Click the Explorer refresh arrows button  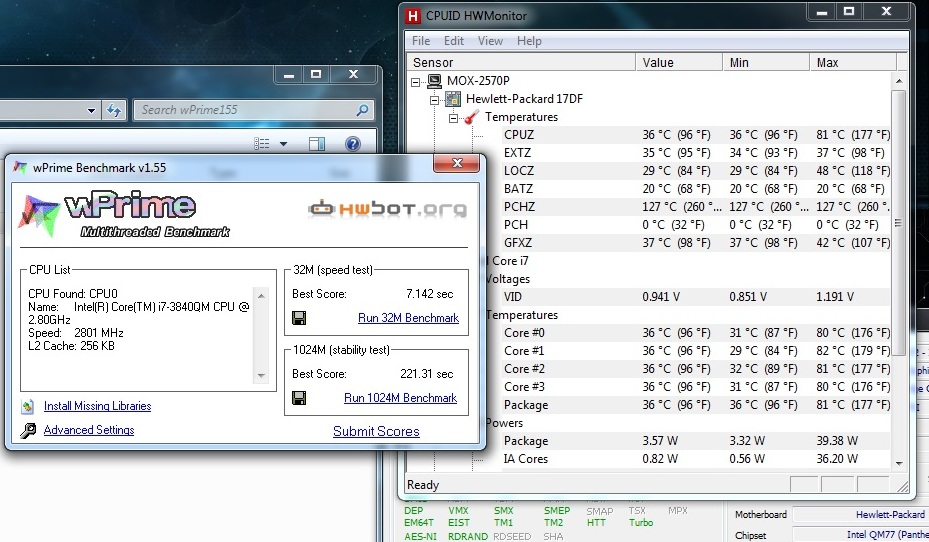tap(114, 110)
